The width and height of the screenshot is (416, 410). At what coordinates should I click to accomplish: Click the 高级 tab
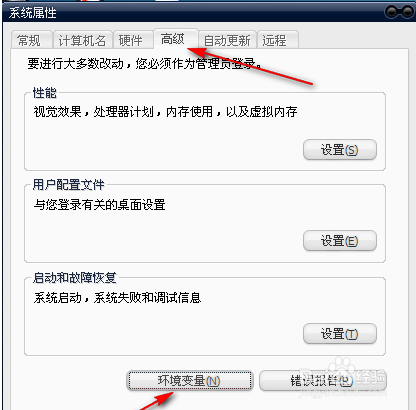(x=175, y=39)
